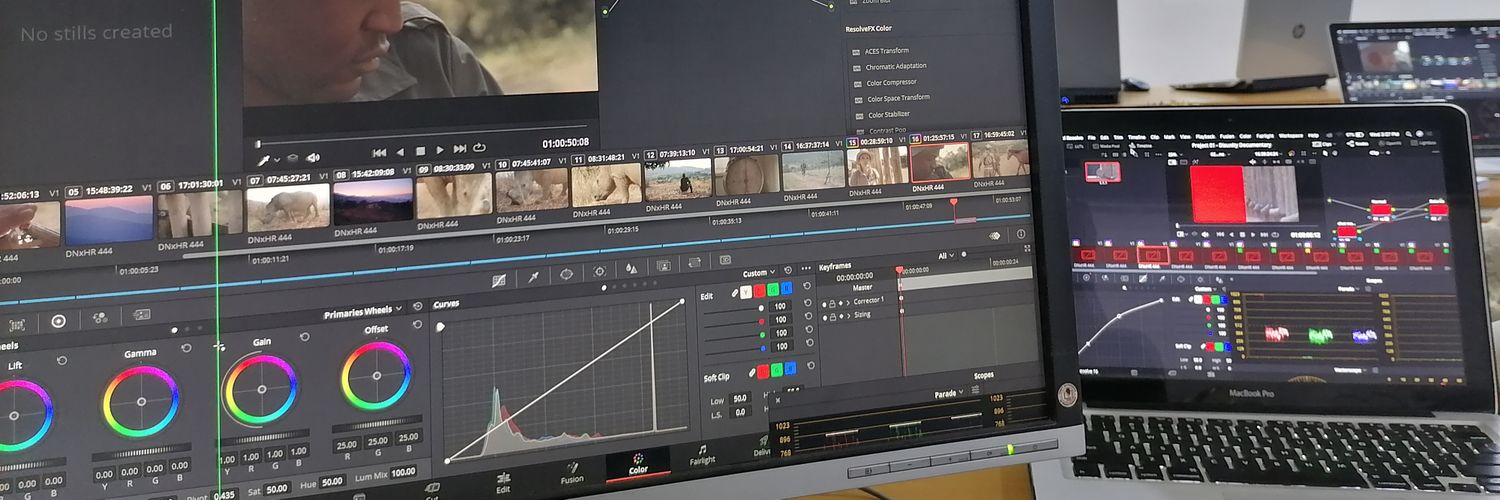Open the Sizing palette icon
This screenshot has width=1500, height=500.
coord(694,262)
